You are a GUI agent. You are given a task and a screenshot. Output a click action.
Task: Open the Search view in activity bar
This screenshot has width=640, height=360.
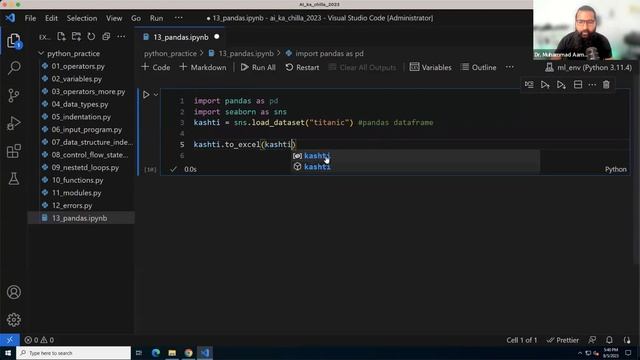coord(14,68)
